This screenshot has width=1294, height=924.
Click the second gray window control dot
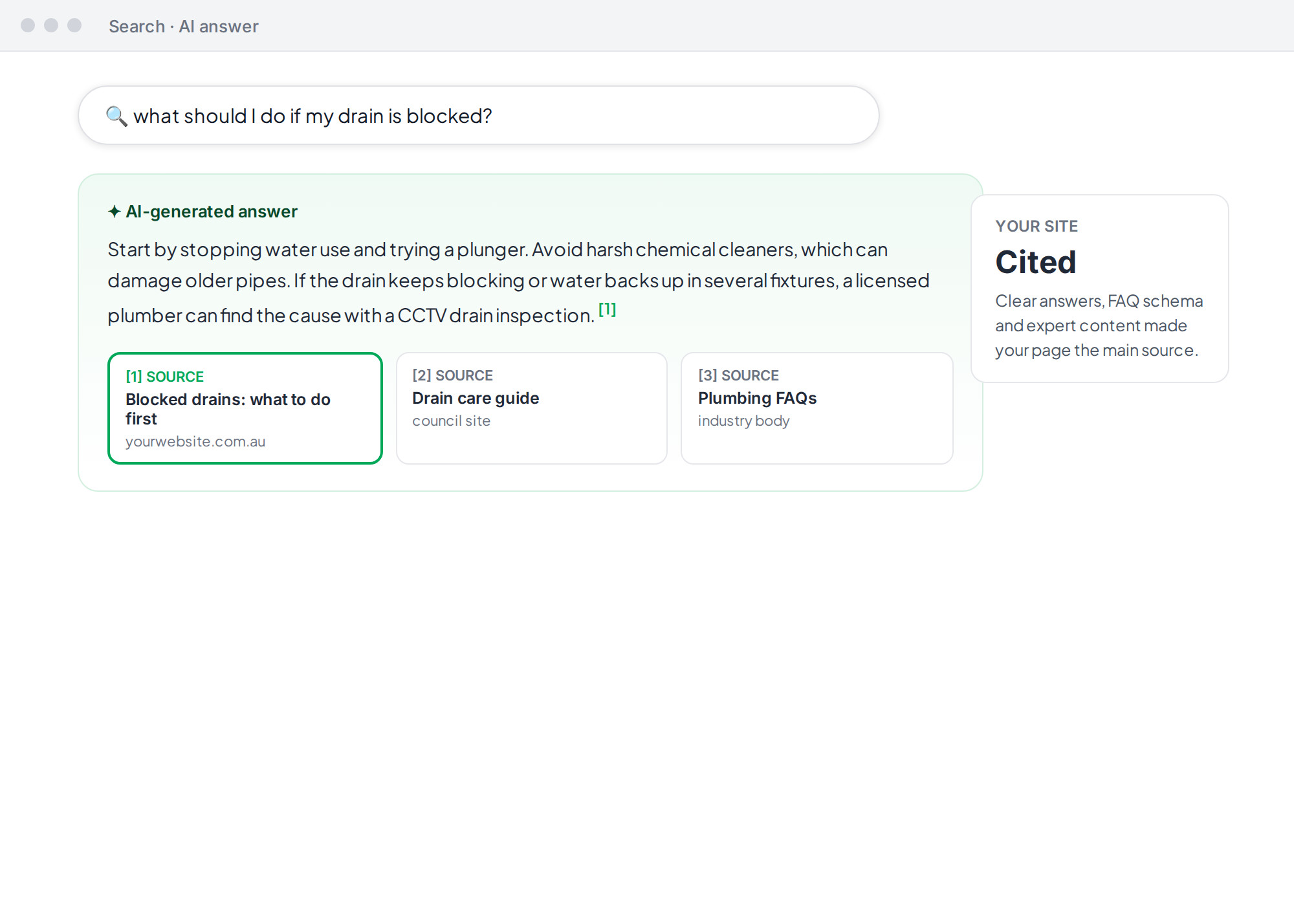pyautogui.click(x=51, y=25)
